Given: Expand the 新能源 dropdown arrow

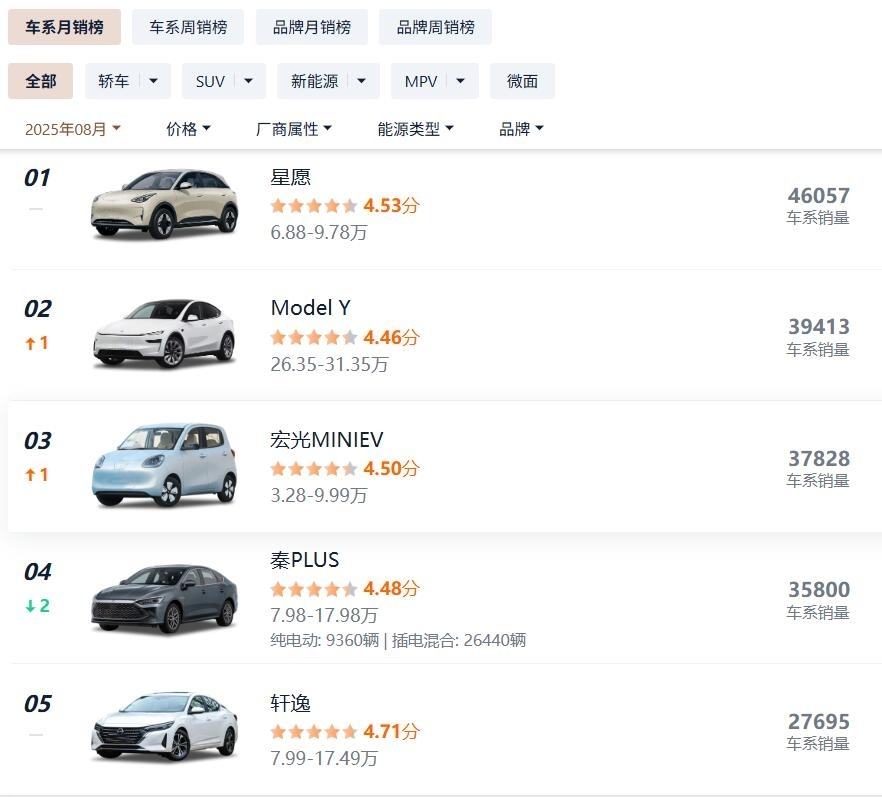Looking at the screenshot, I should click(362, 81).
